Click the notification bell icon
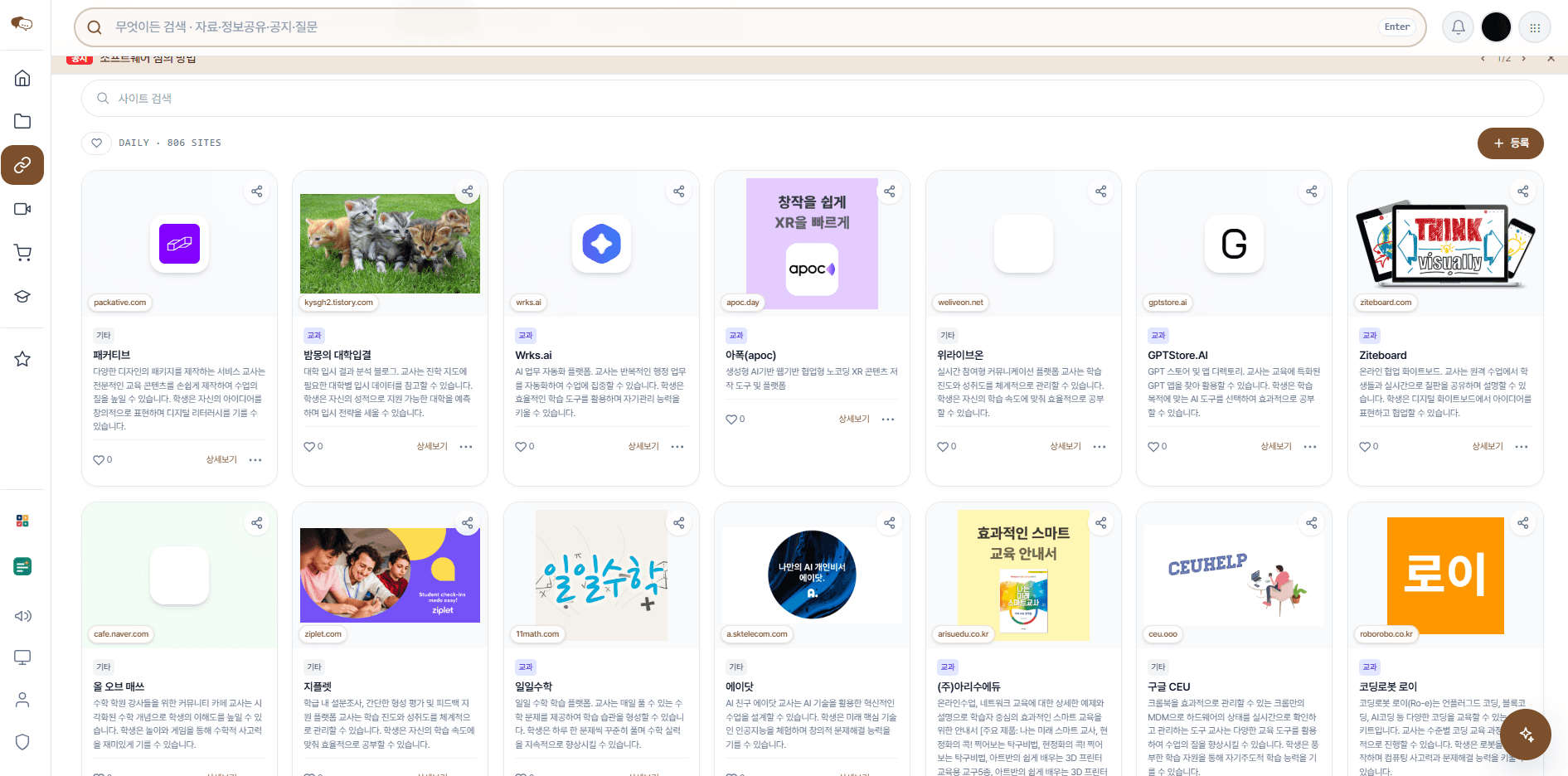The image size is (1568, 776). [1459, 27]
